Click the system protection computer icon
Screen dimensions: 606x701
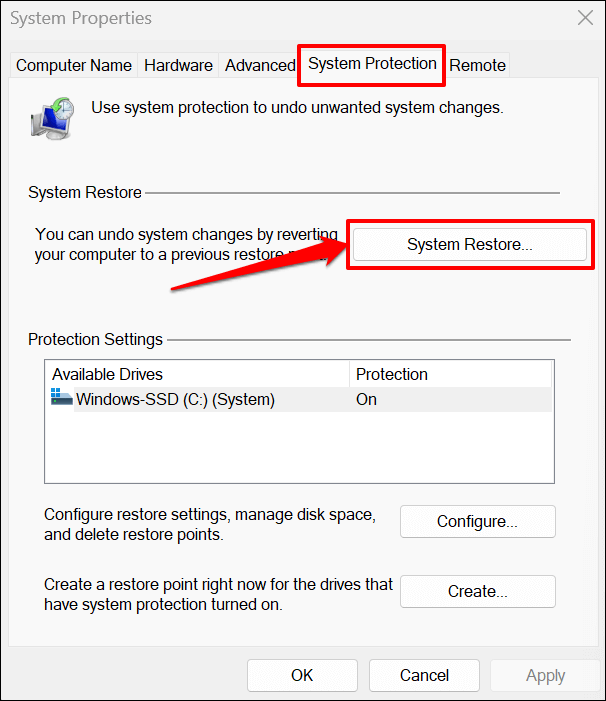(x=50, y=116)
